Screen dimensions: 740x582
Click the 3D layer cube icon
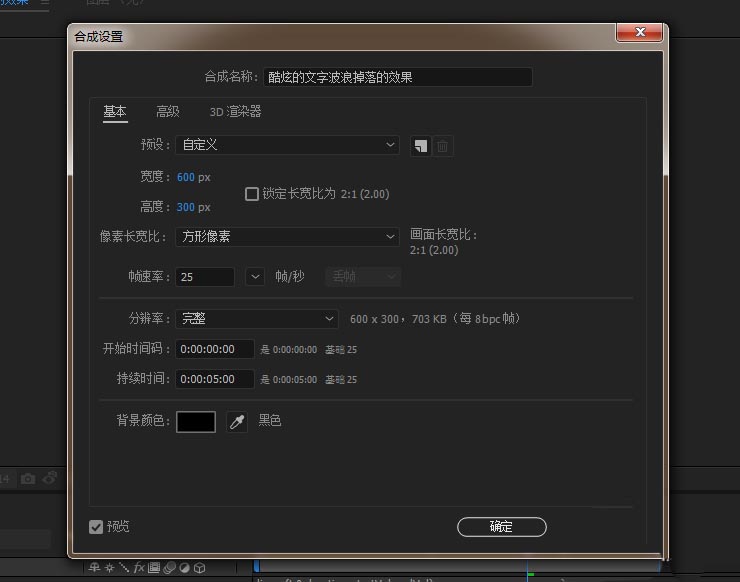click(200, 567)
